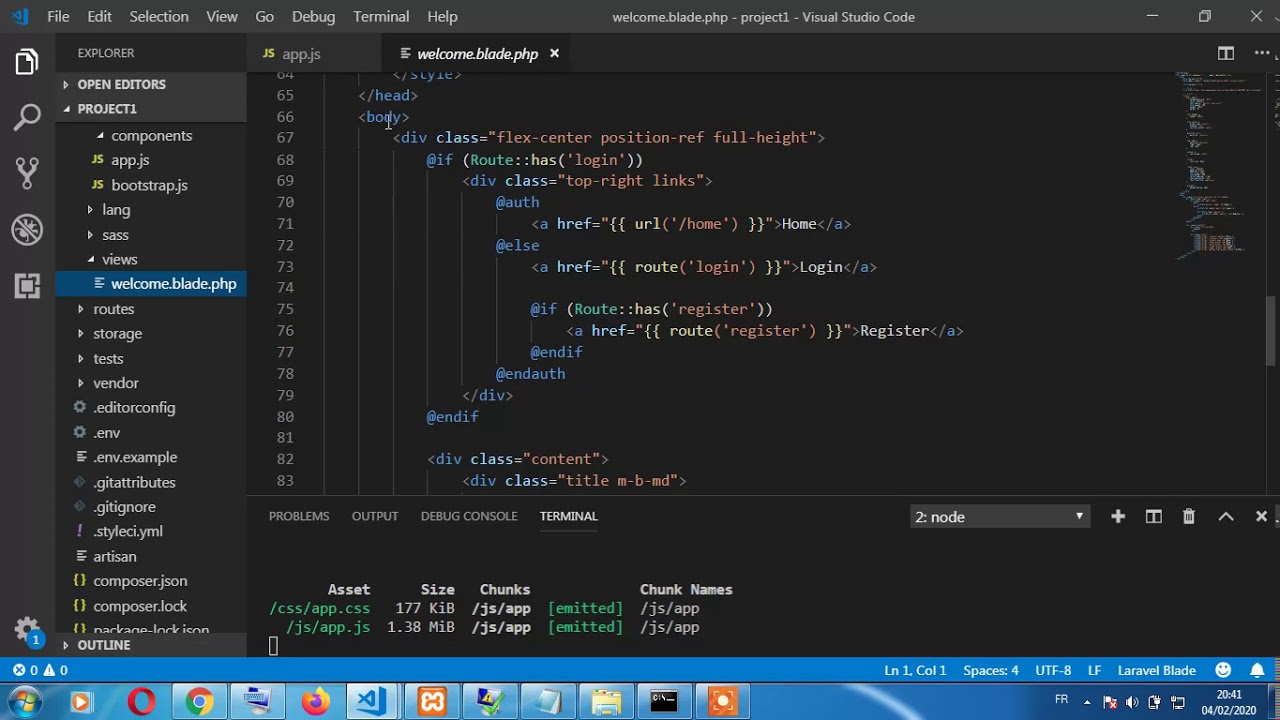The image size is (1280, 720).
Task: Close the welcome.blade.php editor tab
Action: pos(554,54)
